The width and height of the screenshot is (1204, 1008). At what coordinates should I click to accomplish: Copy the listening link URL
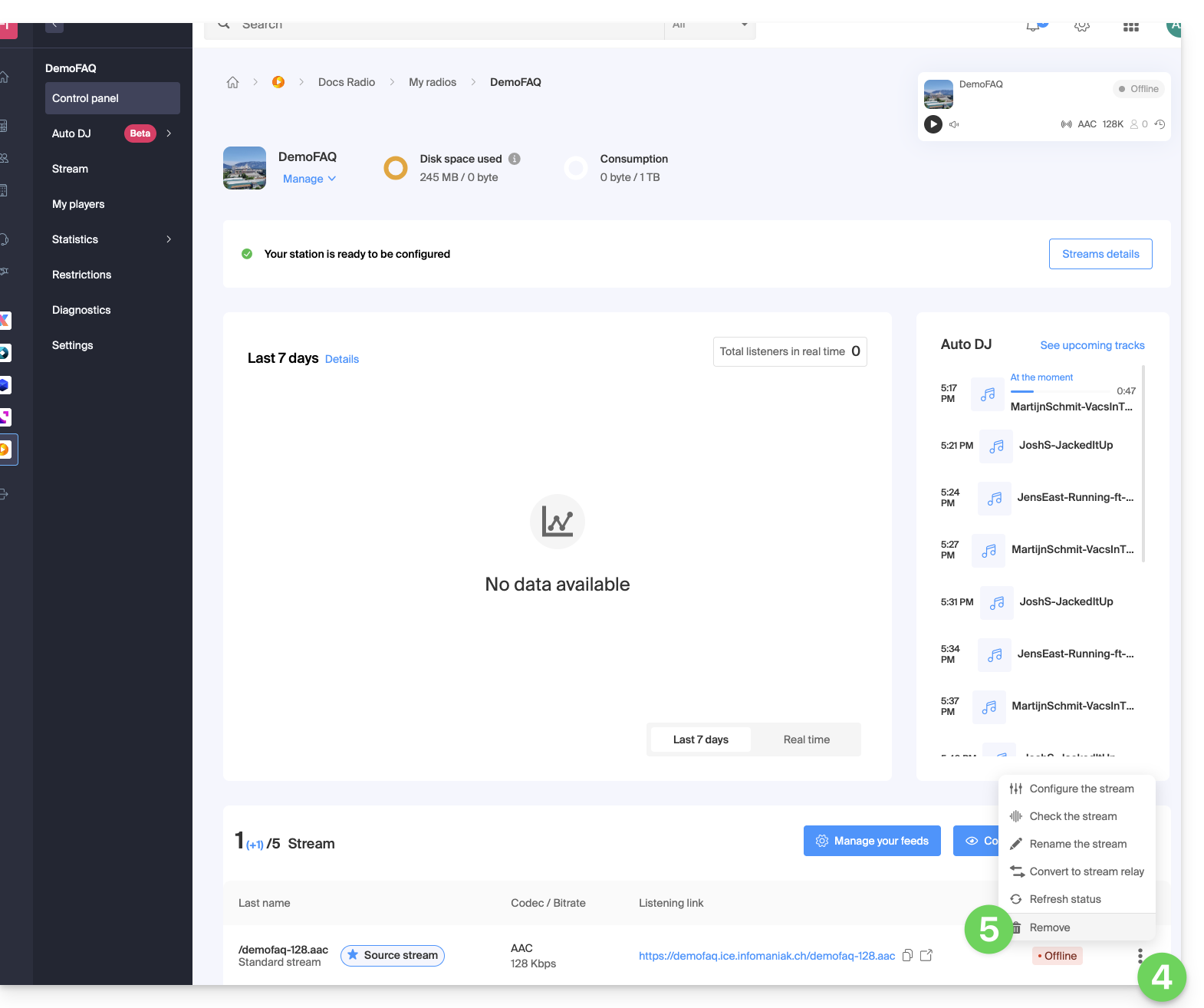click(x=907, y=955)
